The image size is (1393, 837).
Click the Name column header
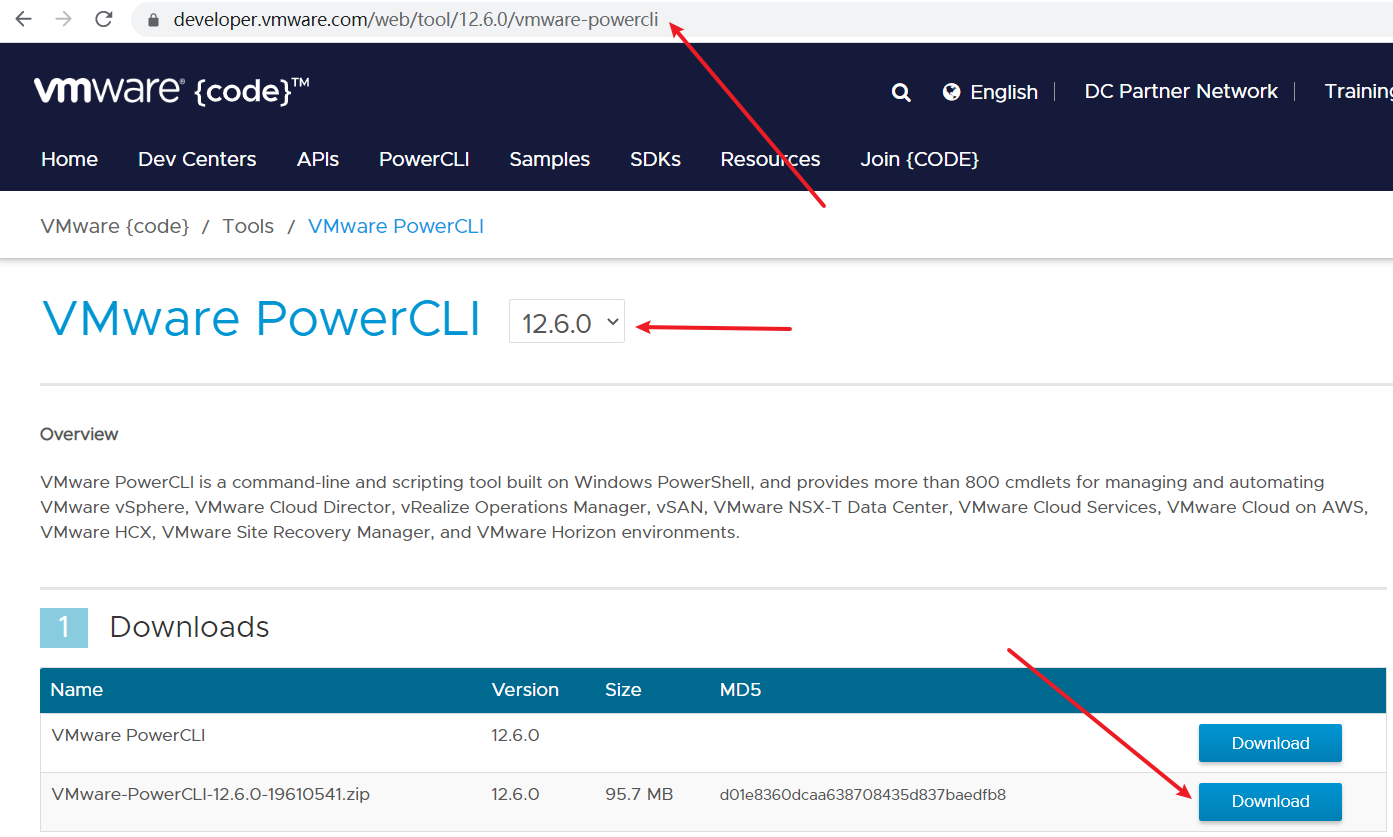77,690
